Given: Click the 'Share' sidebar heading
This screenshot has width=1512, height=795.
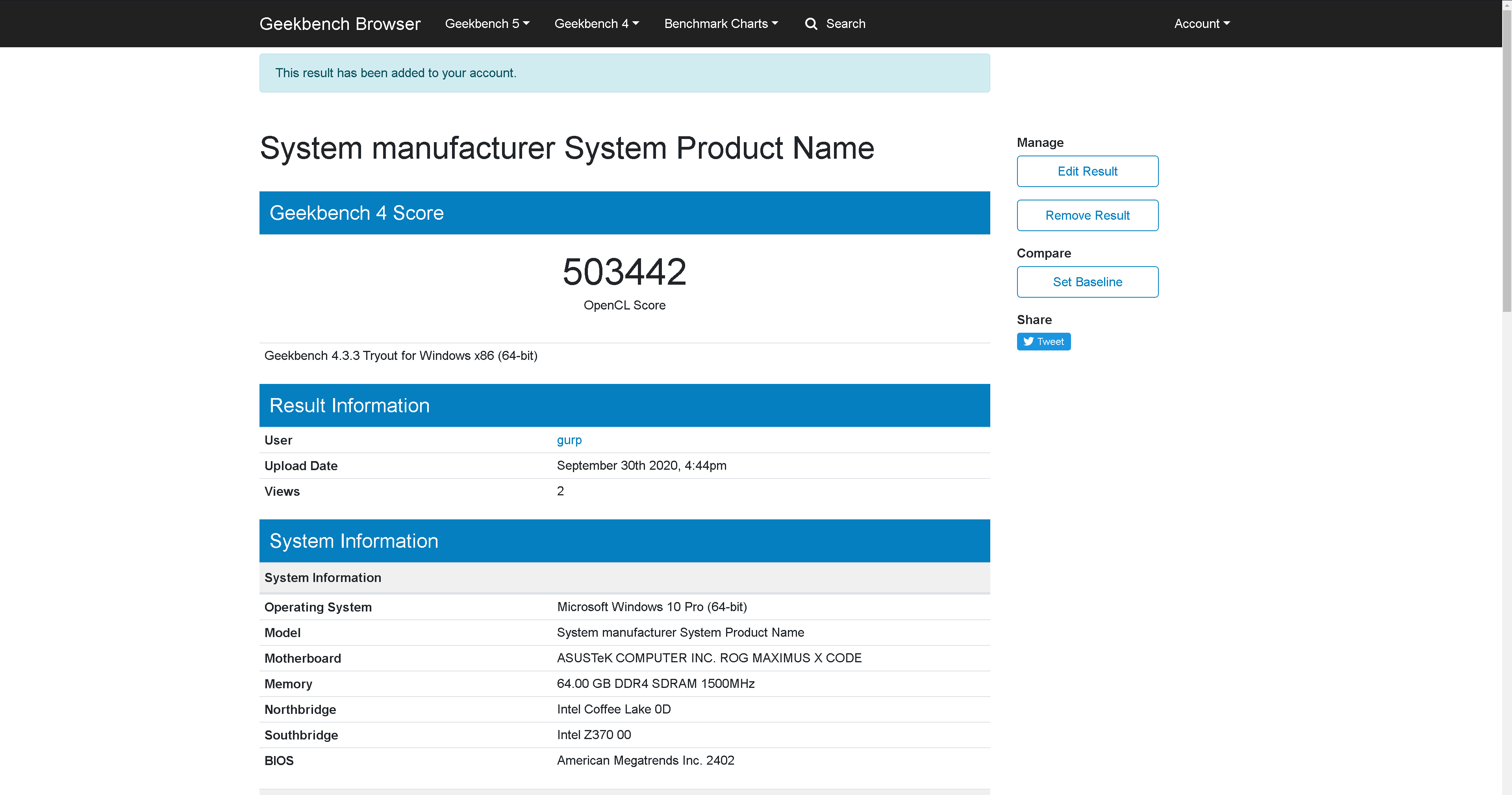Looking at the screenshot, I should (x=1034, y=320).
